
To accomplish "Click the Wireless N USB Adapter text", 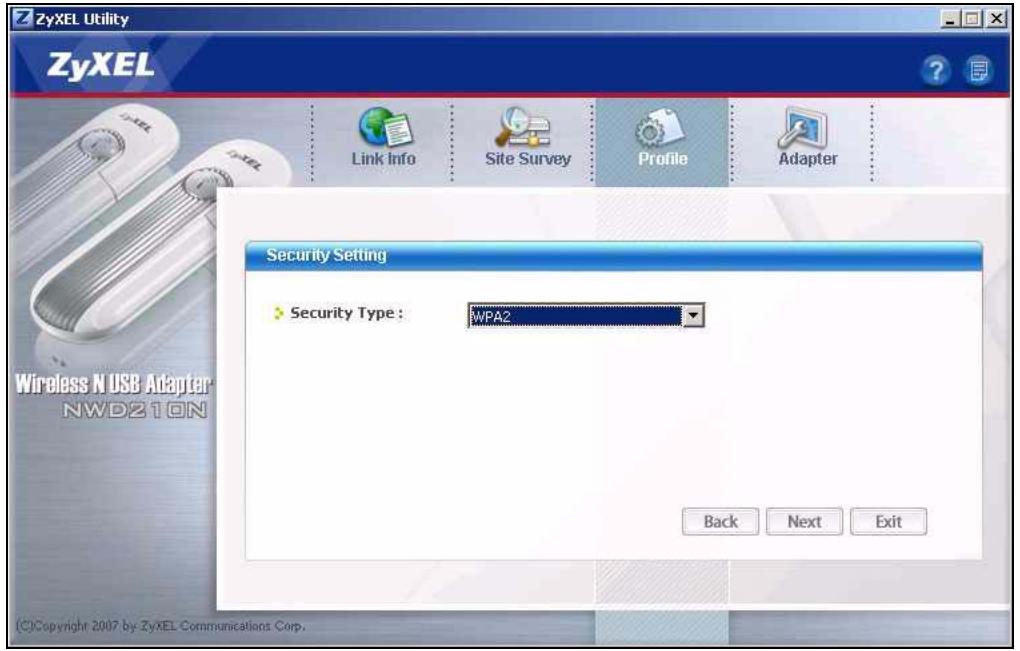I will [113, 384].
